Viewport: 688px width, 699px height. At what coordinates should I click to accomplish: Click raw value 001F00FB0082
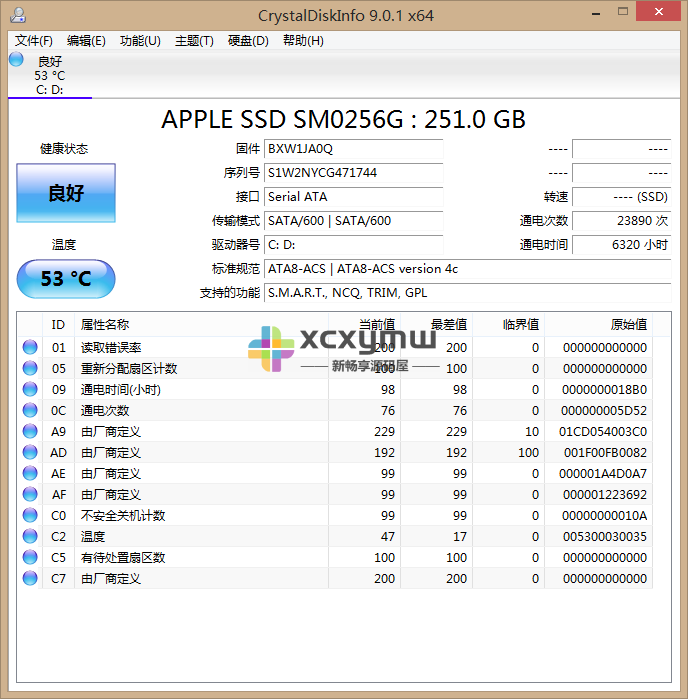point(605,452)
